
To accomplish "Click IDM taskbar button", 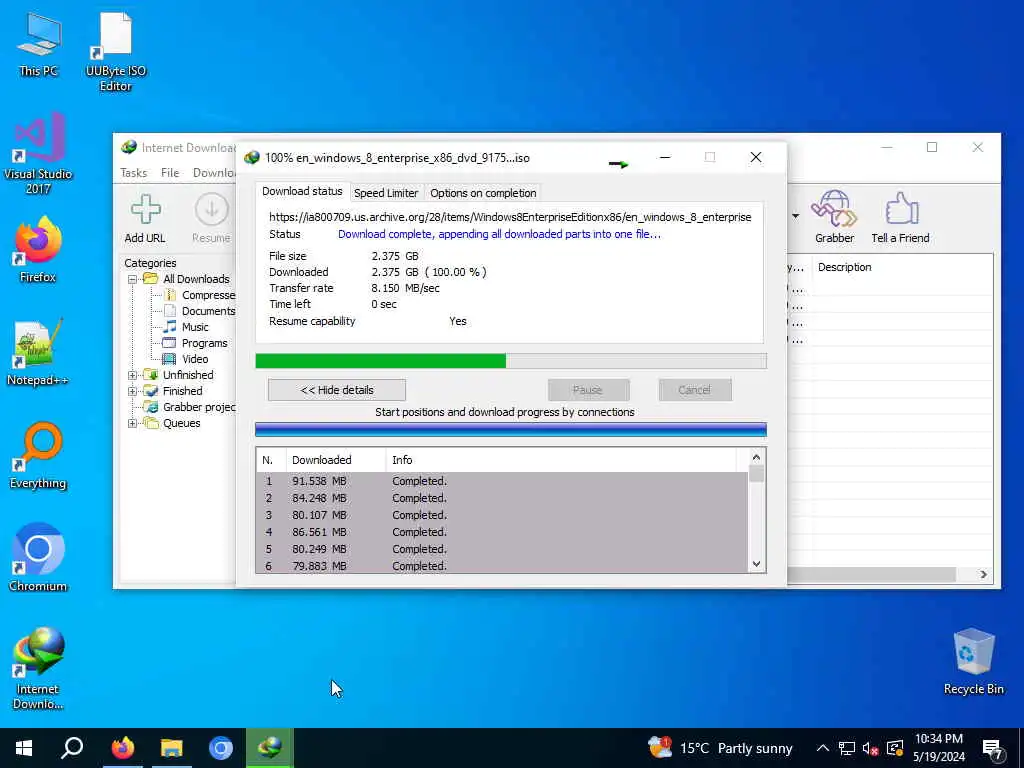I will pos(270,748).
